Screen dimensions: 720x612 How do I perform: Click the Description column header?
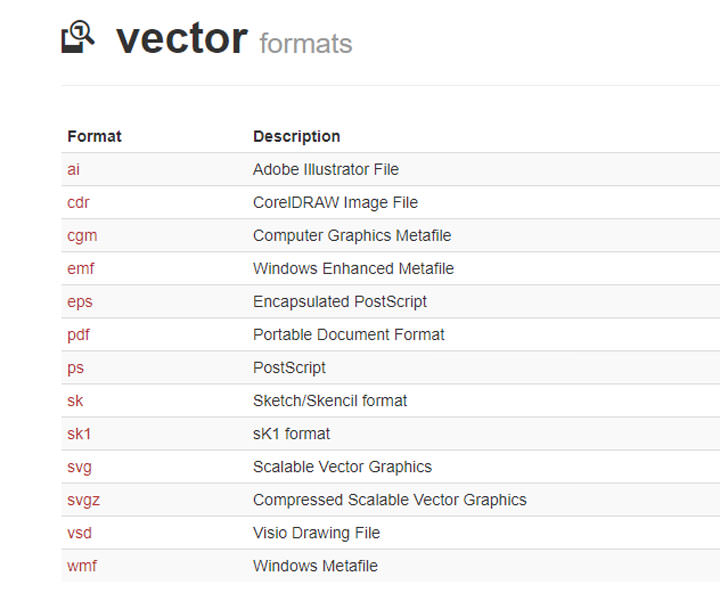tap(296, 136)
